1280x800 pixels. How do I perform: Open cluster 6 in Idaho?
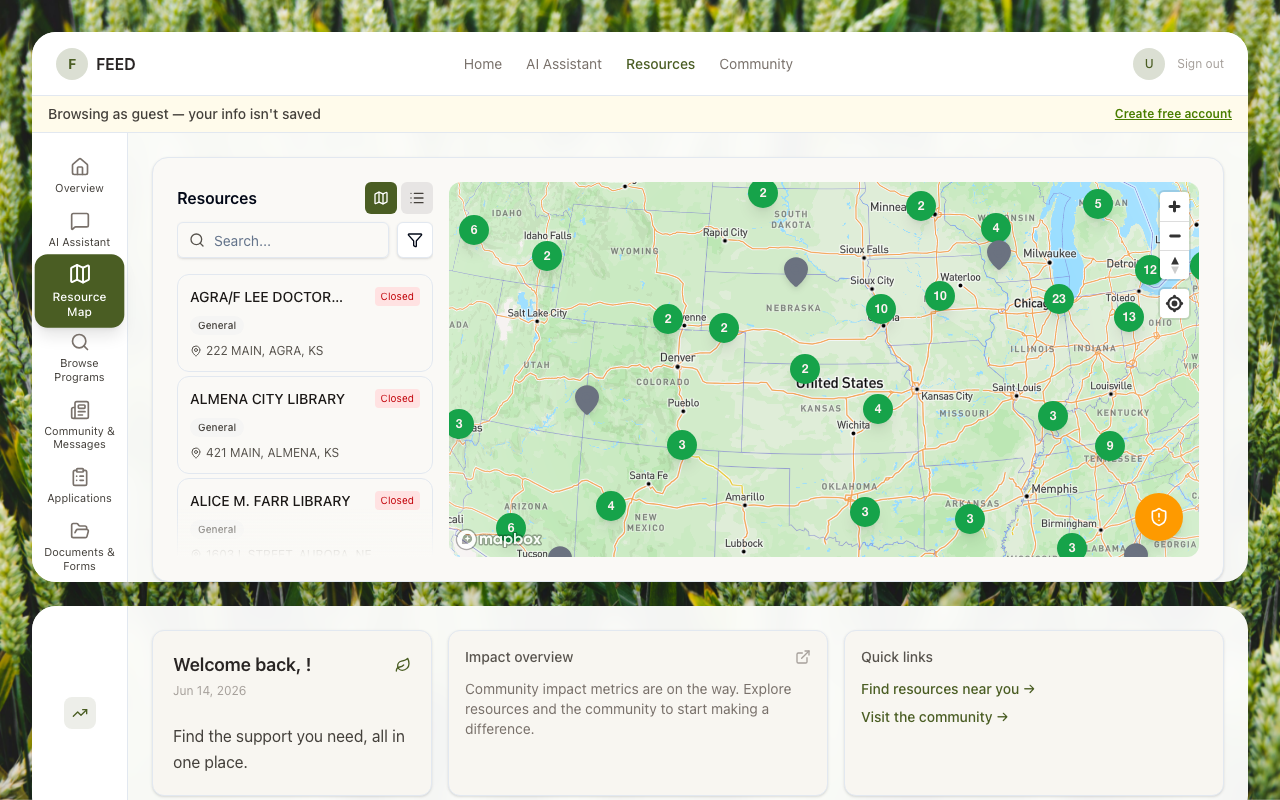tap(474, 230)
